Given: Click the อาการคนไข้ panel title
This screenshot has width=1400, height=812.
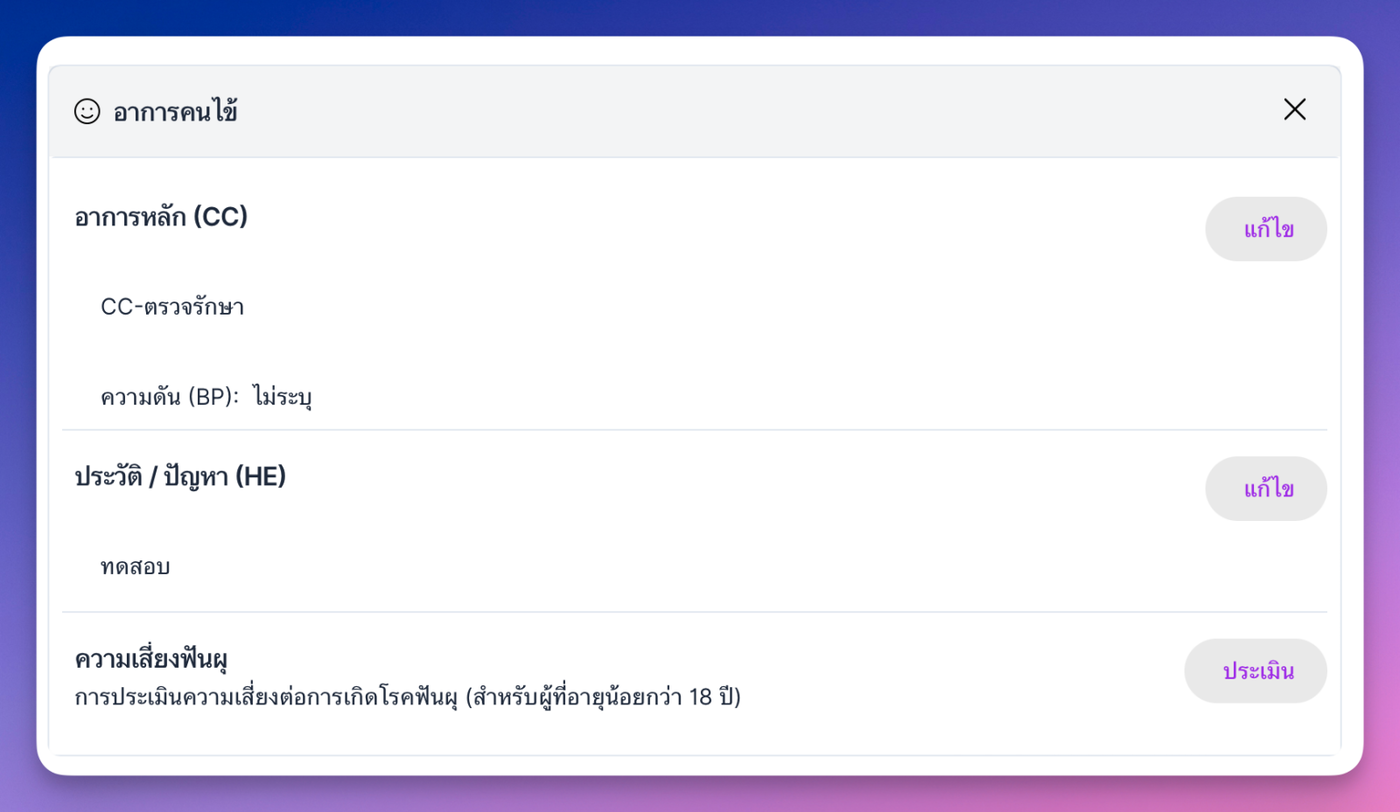Looking at the screenshot, I should tap(175, 112).
